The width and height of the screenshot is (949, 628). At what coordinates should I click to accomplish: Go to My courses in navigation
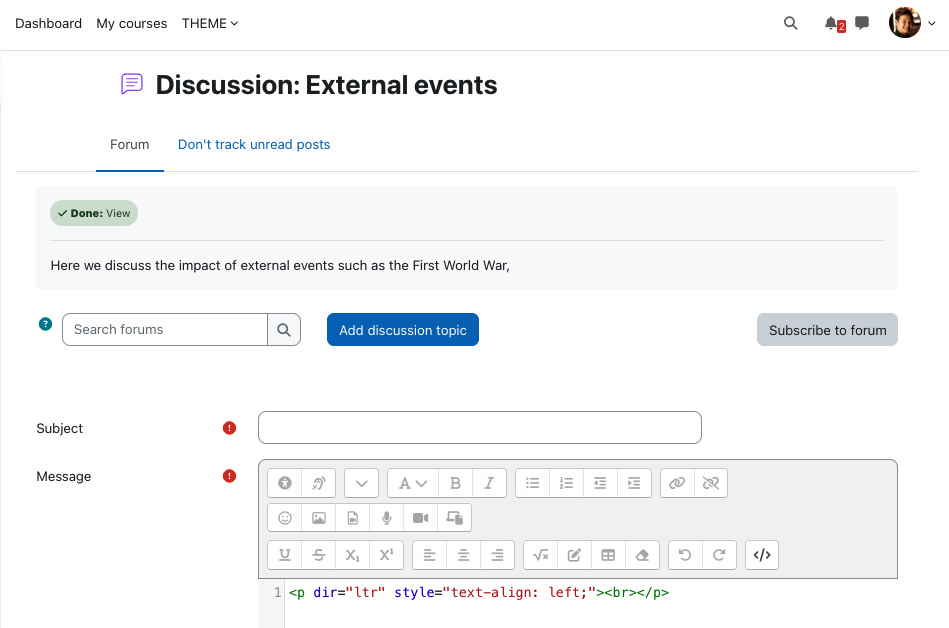point(131,24)
